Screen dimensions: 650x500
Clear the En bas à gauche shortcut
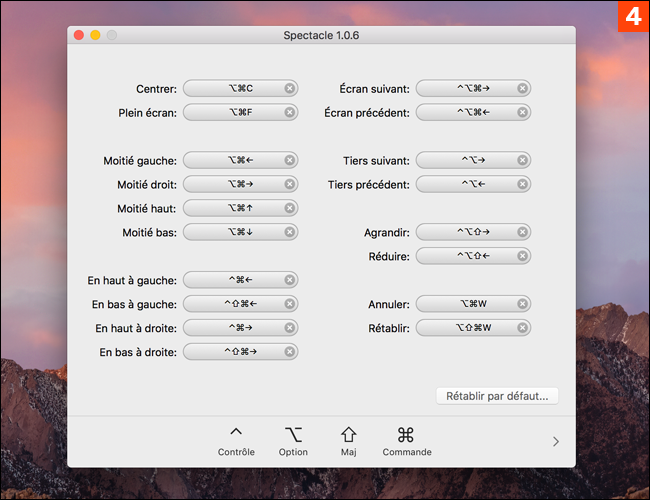coord(290,304)
